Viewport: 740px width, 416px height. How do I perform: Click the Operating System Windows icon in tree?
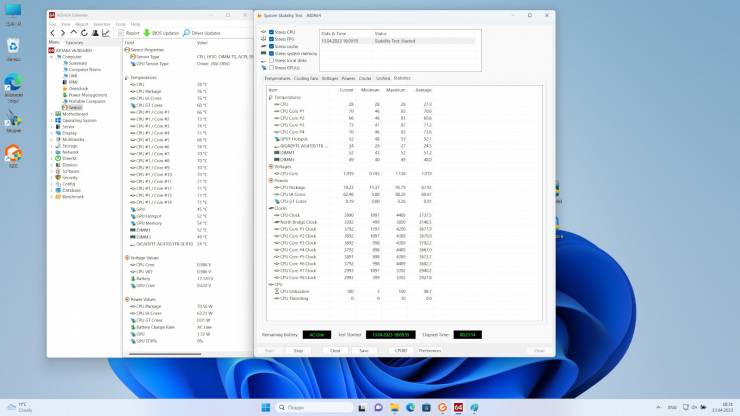(x=58, y=120)
